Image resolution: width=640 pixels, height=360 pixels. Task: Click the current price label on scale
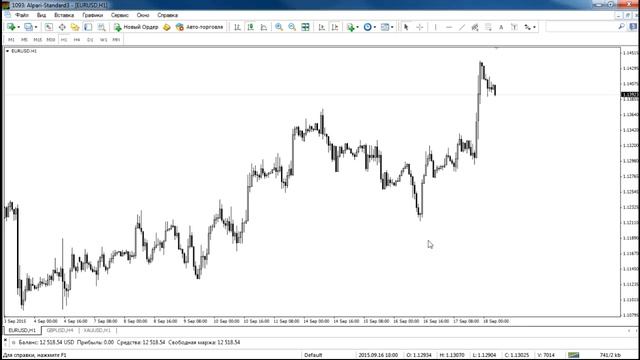[629, 94]
